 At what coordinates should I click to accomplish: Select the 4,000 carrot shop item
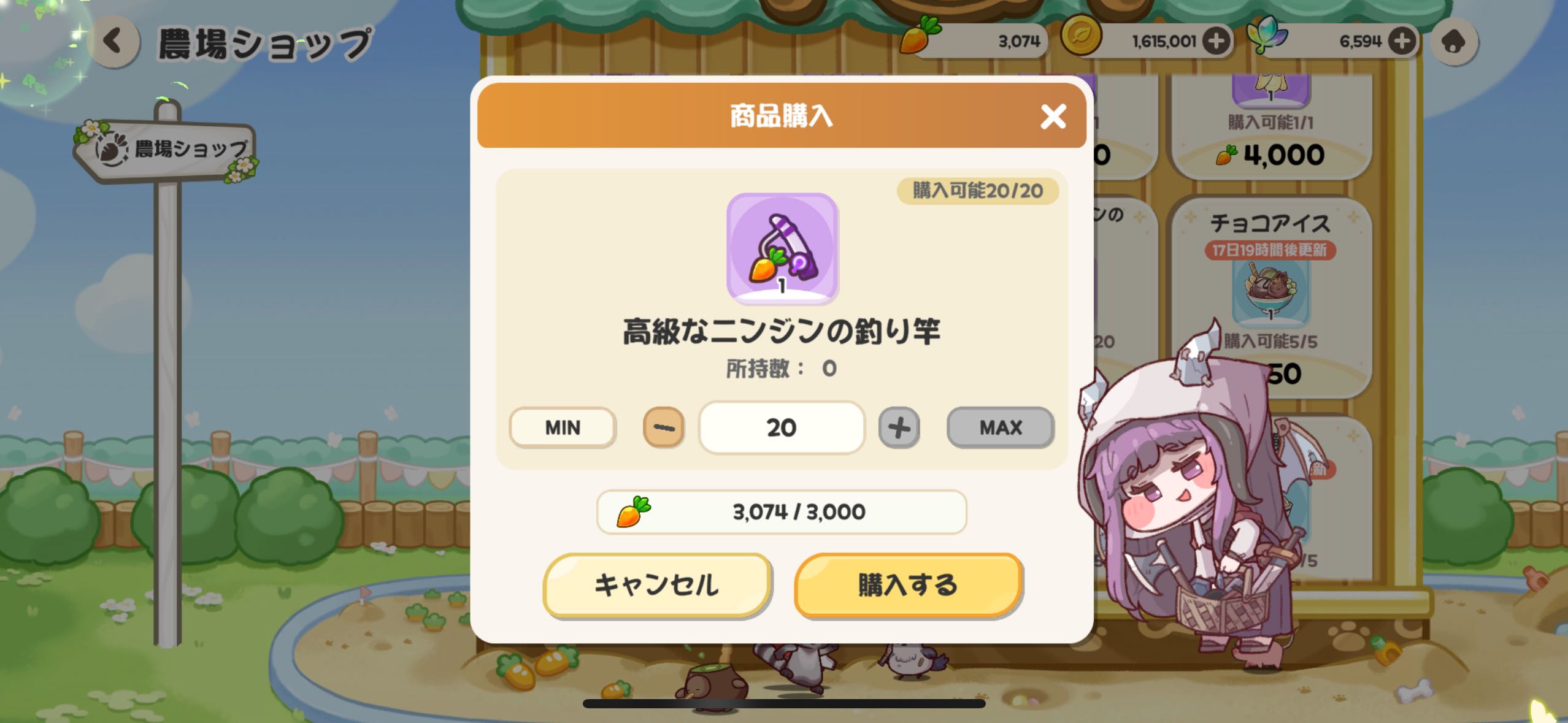pyautogui.click(x=1270, y=126)
